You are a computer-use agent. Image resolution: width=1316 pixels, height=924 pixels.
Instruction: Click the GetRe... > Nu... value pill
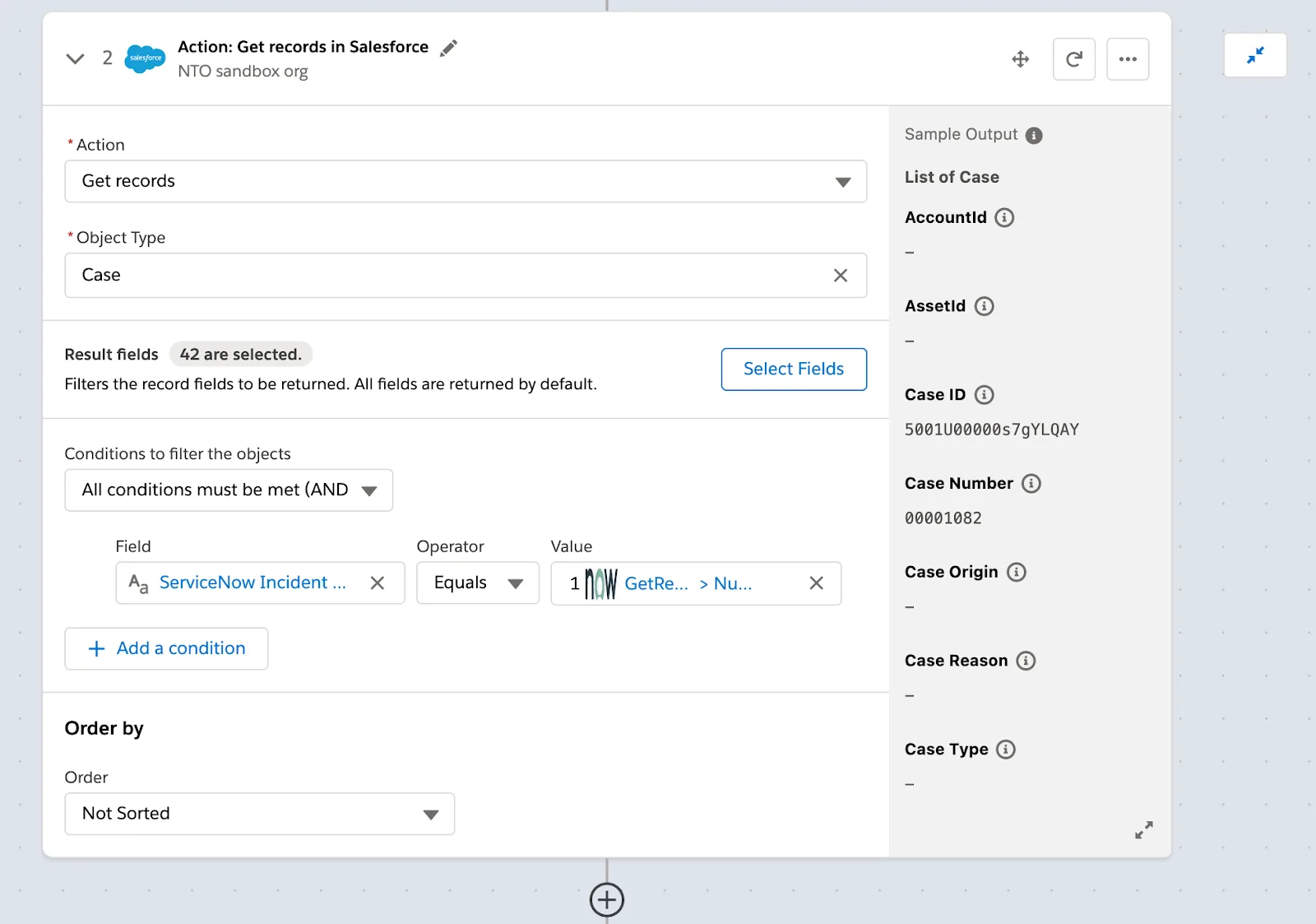click(688, 583)
